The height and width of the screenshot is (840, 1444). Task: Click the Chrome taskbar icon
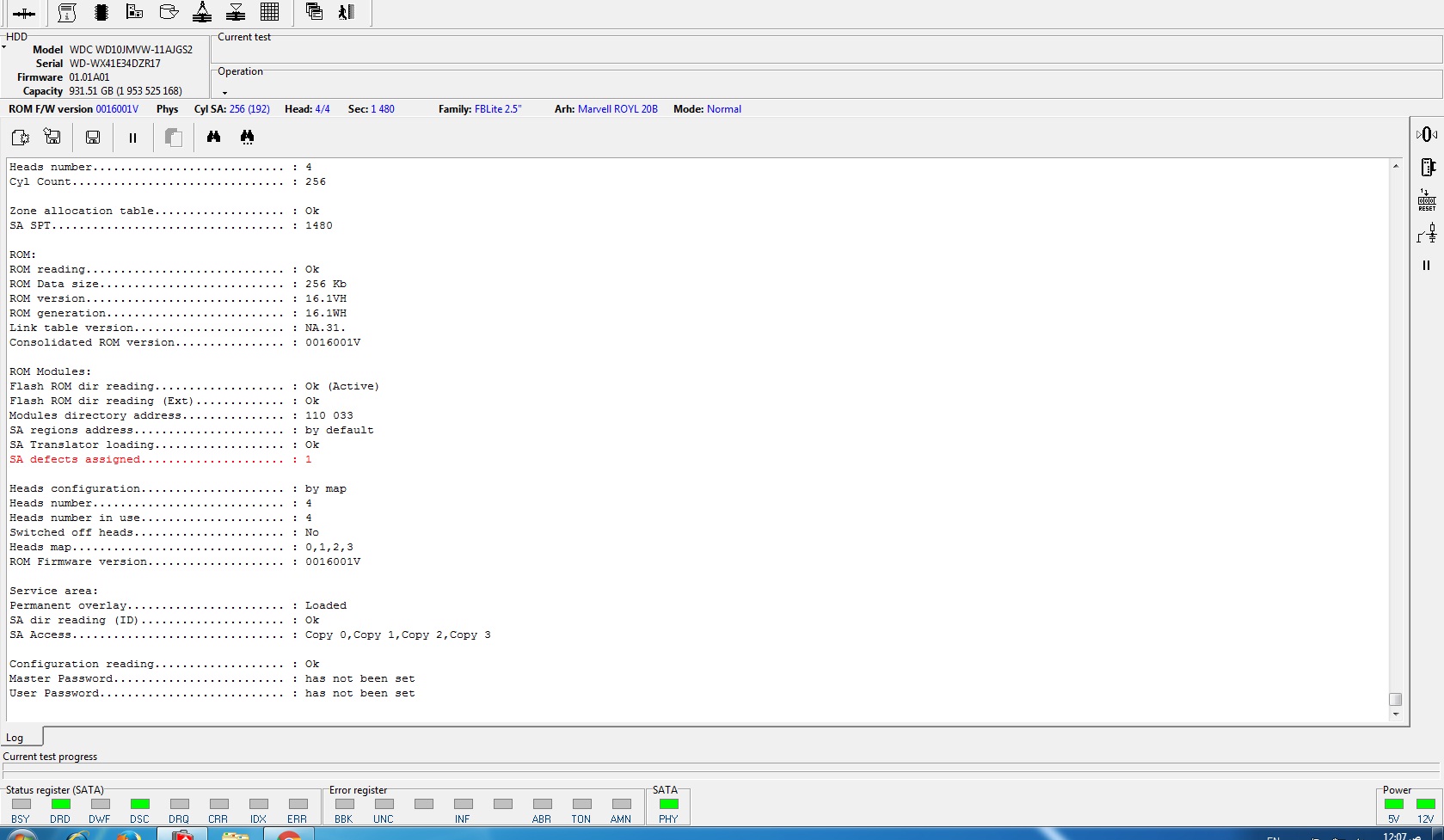point(290,836)
